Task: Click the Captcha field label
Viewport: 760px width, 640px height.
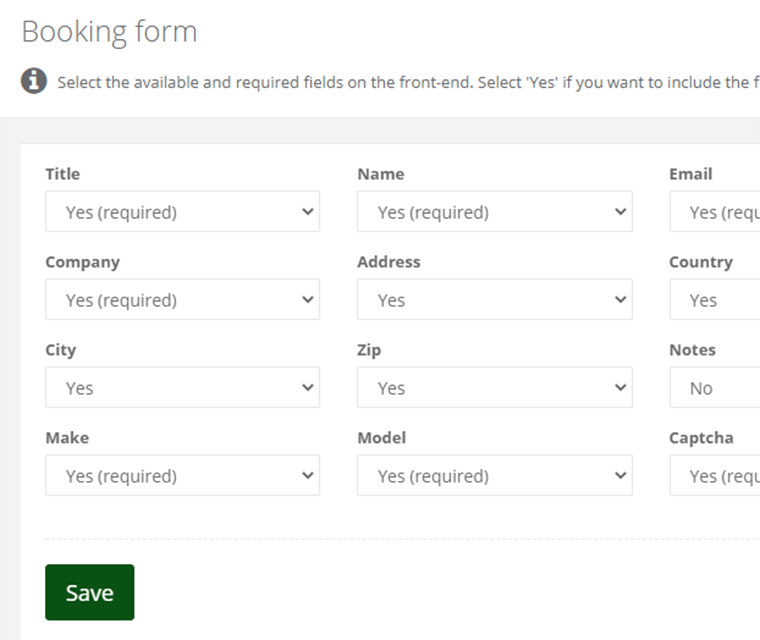Action: click(701, 438)
